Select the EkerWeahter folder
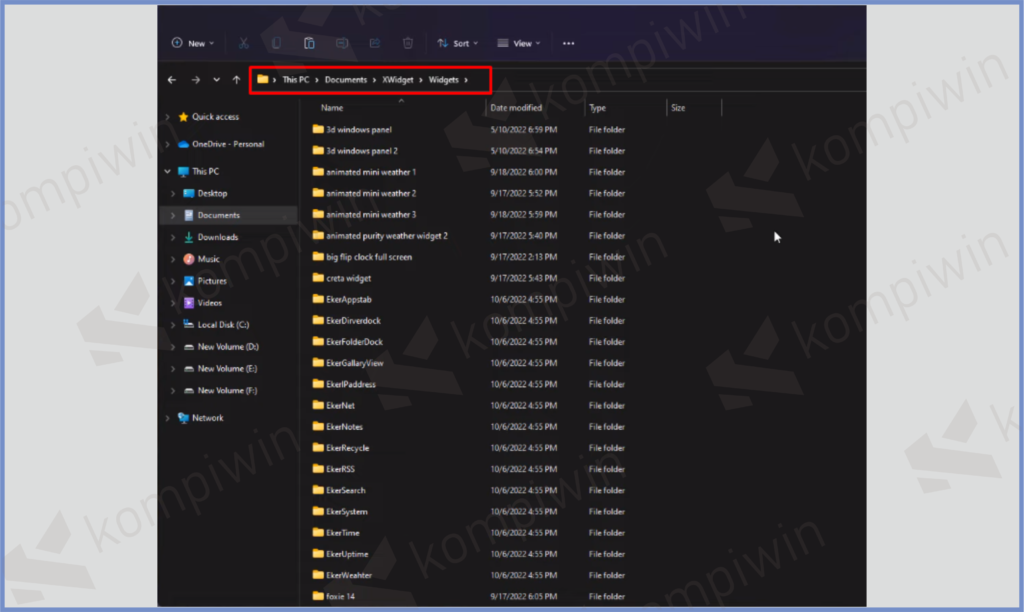 point(348,575)
